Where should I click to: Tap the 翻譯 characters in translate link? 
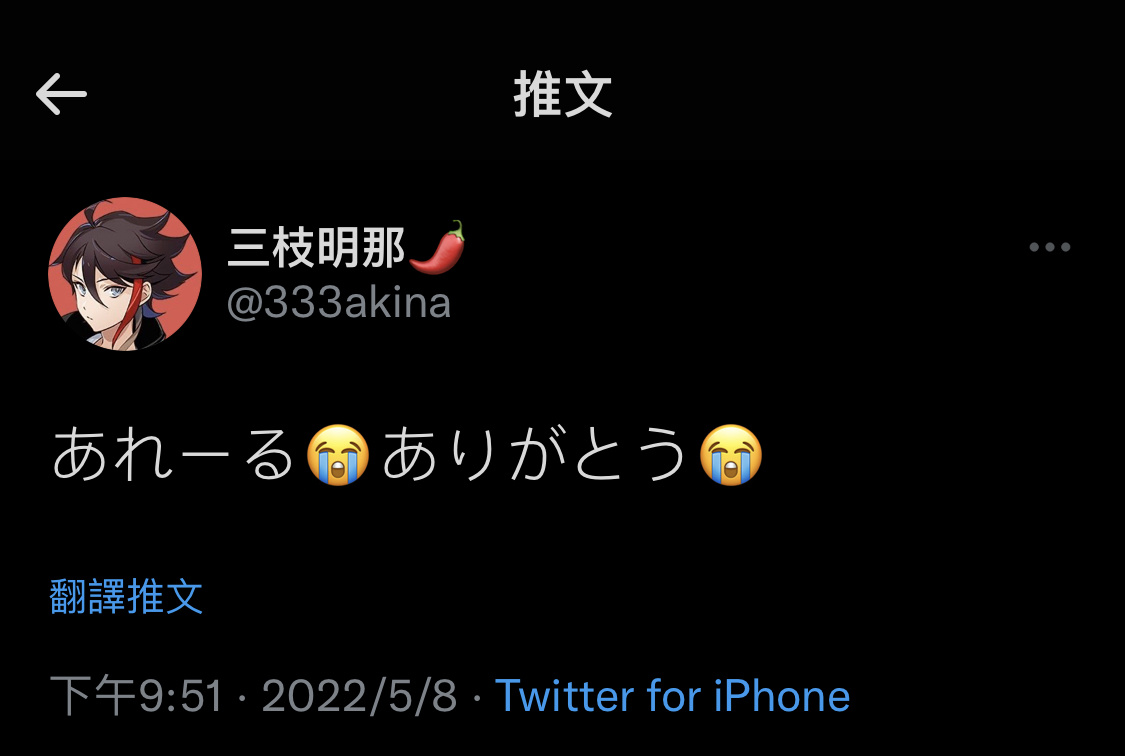coord(88,596)
